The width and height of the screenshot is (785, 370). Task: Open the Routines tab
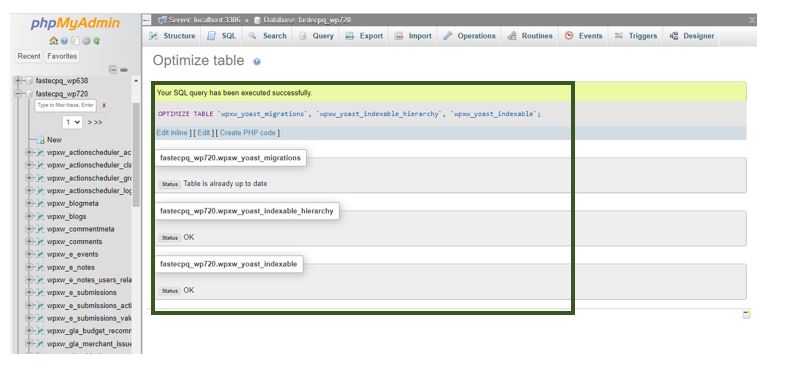coord(530,36)
